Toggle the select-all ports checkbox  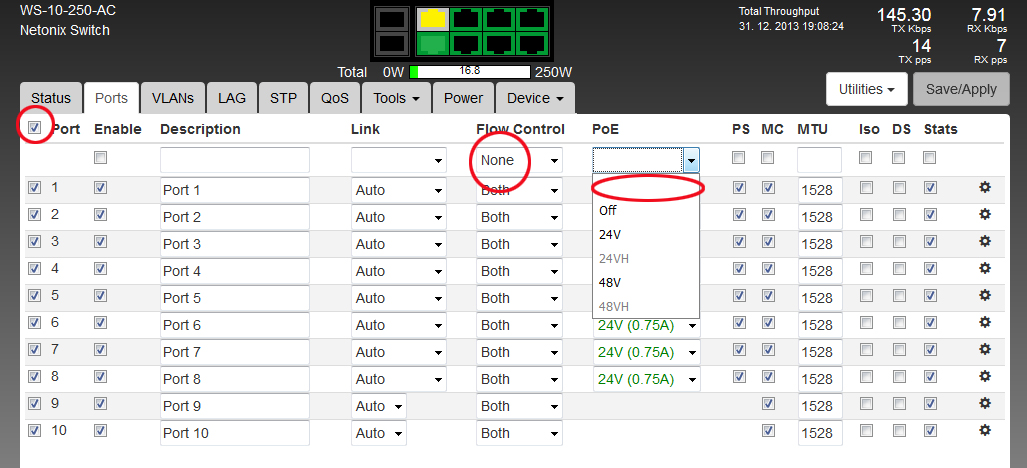(35, 128)
